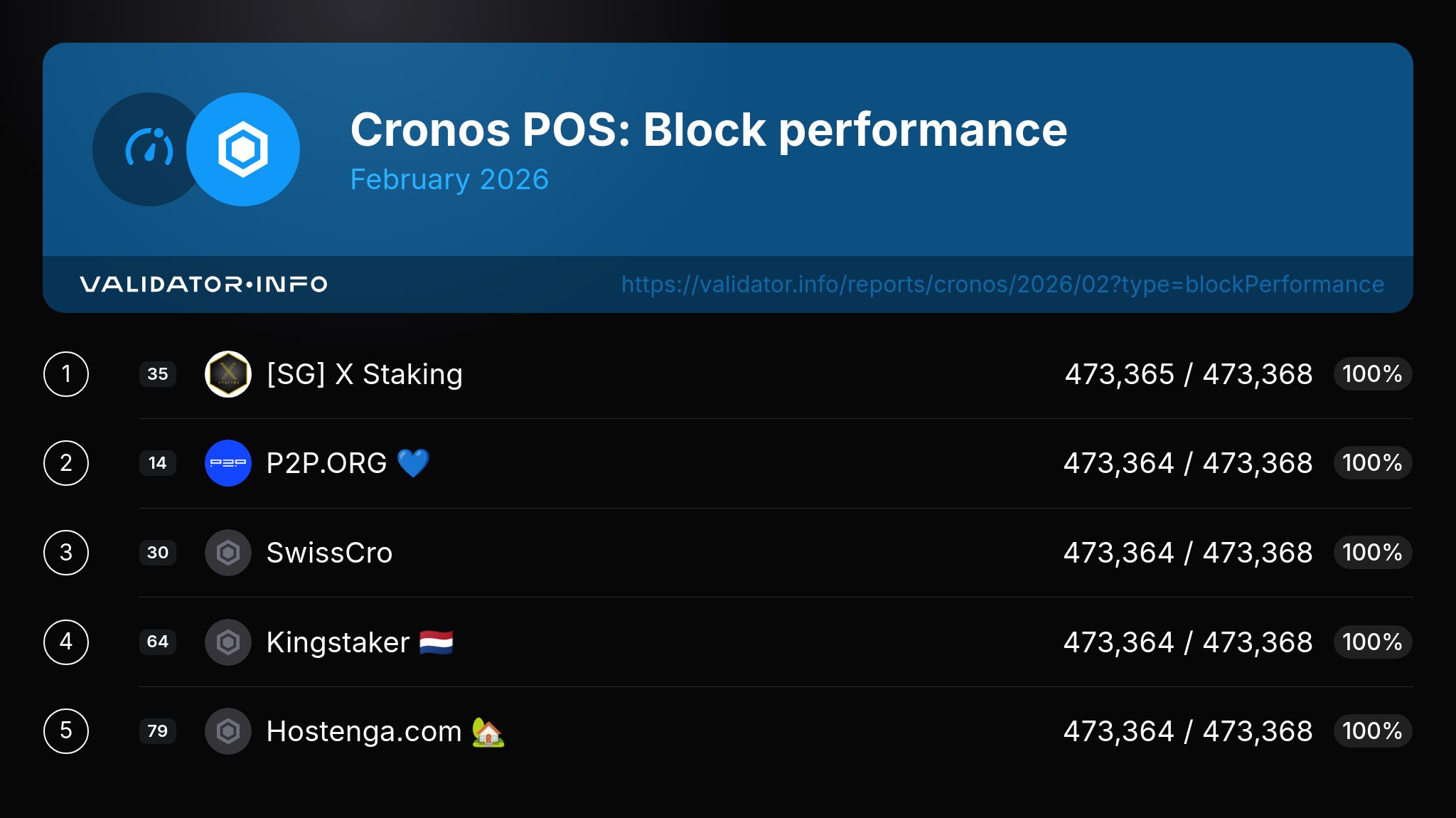The image size is (1456, 818).
Task: Click the SwissCro grey hexagon avatar
Action: pos(228,553)
